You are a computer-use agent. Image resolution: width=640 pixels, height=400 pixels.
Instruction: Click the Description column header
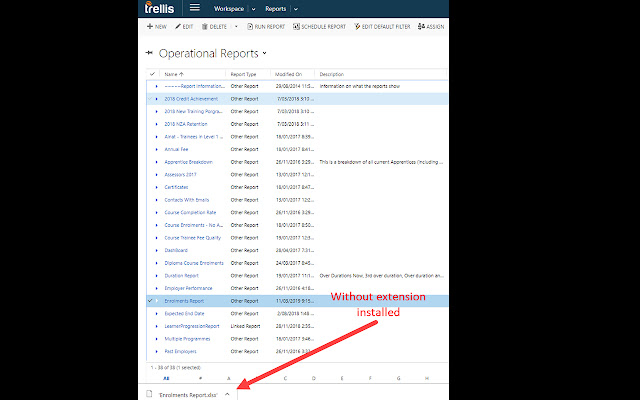tap(331, 74)
